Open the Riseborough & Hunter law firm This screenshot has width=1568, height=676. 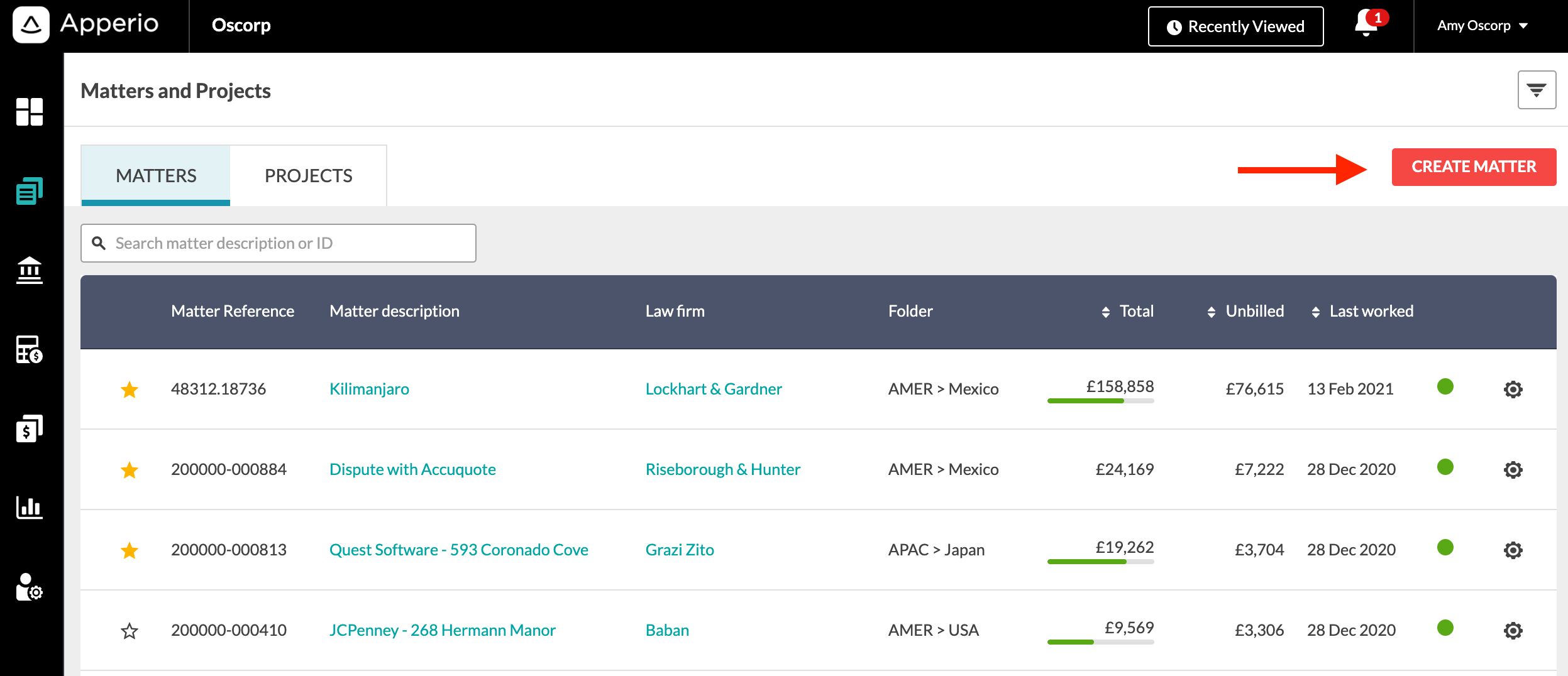[x=723, y=470]
